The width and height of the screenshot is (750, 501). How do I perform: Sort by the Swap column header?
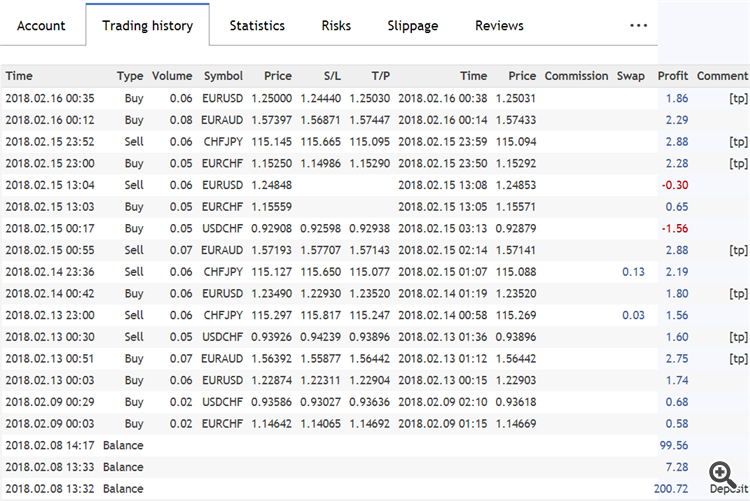click(631, 76)
